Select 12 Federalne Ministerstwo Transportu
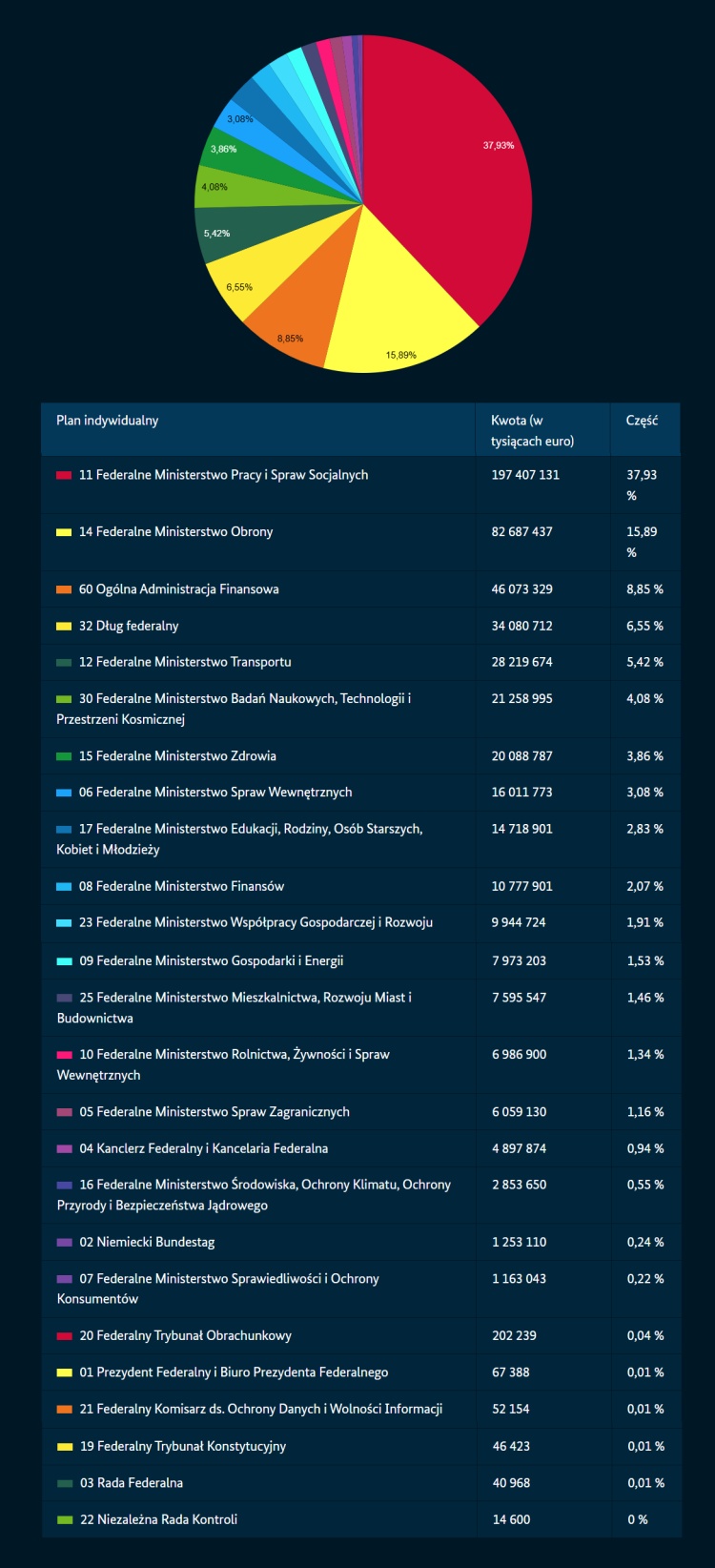 click(x=185, y=662)
